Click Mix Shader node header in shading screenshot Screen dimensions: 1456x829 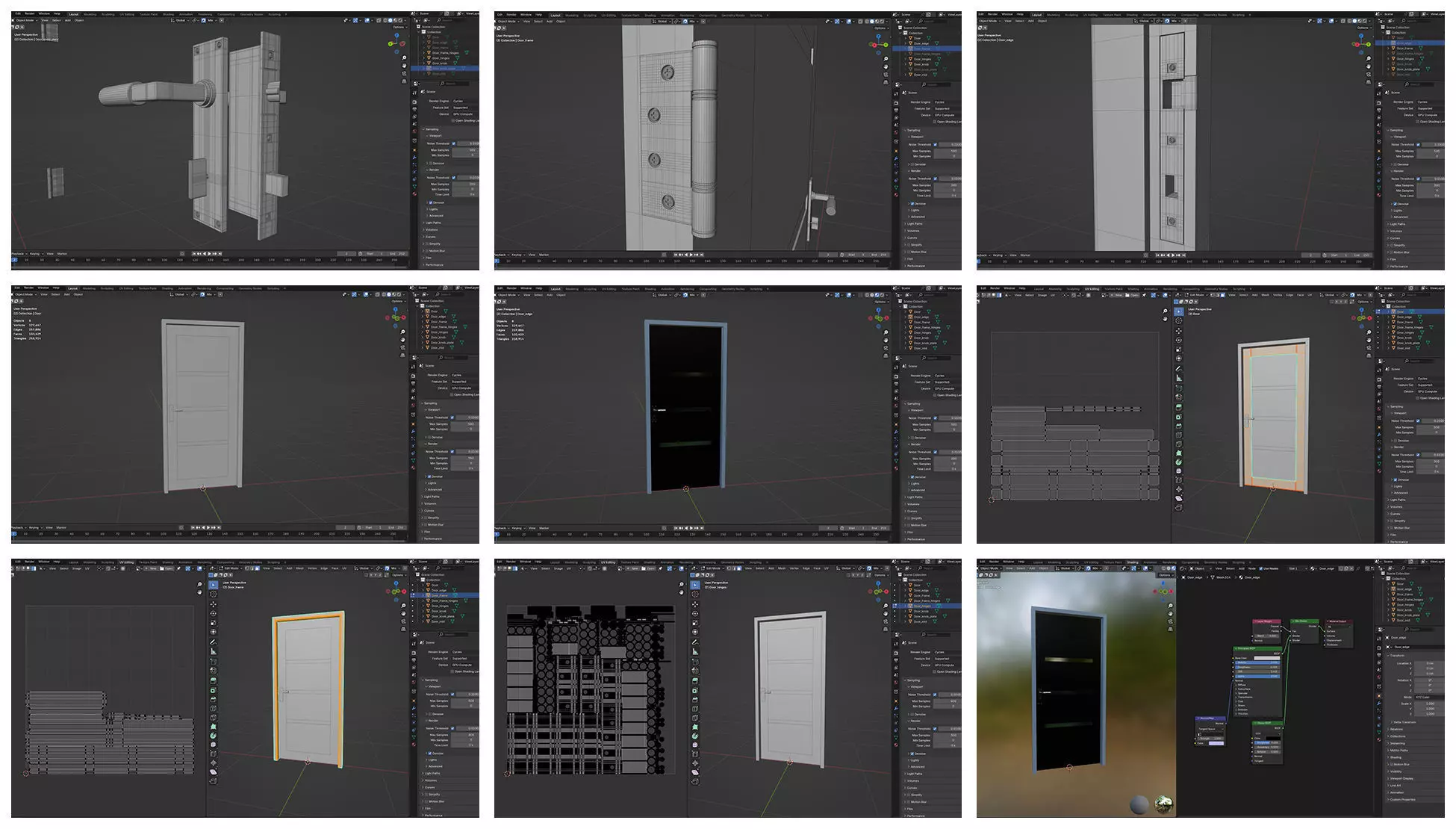[1304, 621]
